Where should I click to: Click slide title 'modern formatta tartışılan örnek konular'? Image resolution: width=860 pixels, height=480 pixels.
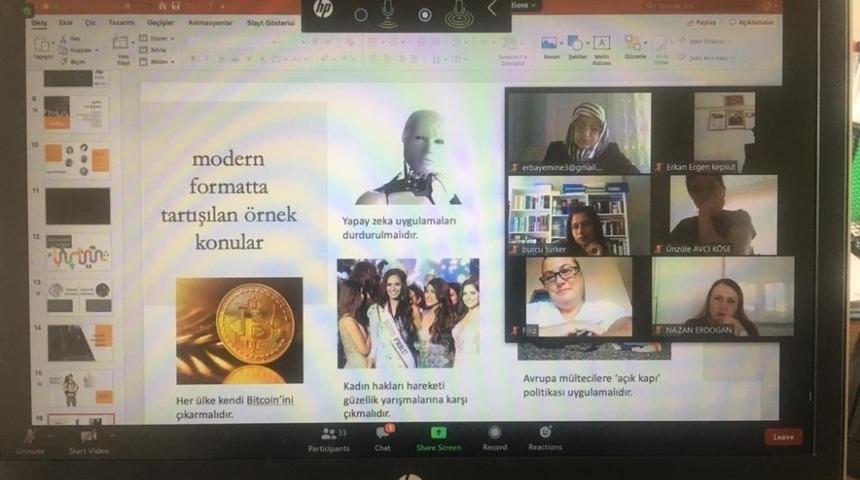(229, 200)
